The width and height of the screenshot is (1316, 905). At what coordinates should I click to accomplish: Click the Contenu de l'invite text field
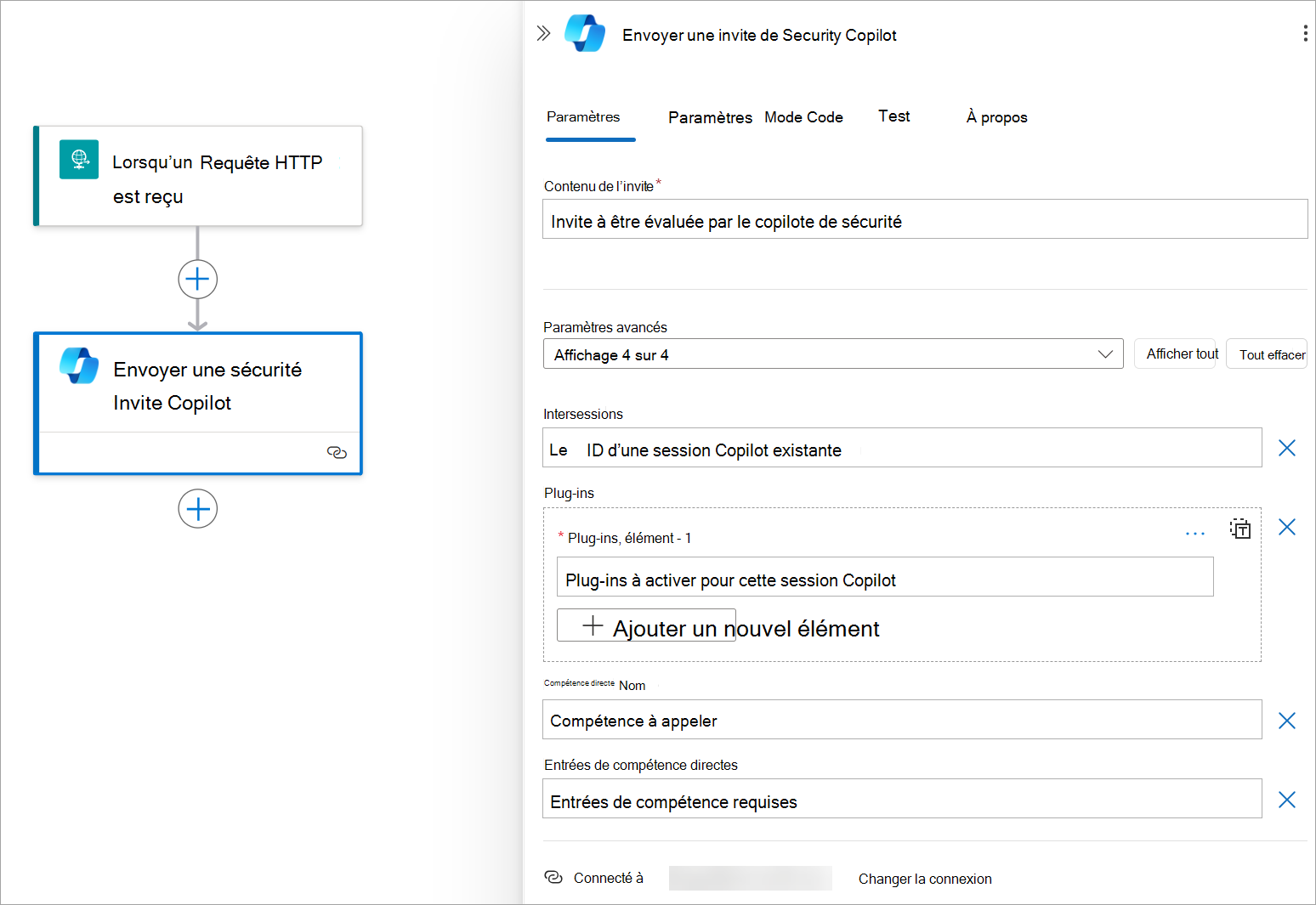pyautogui.click(x=925, y=219)
